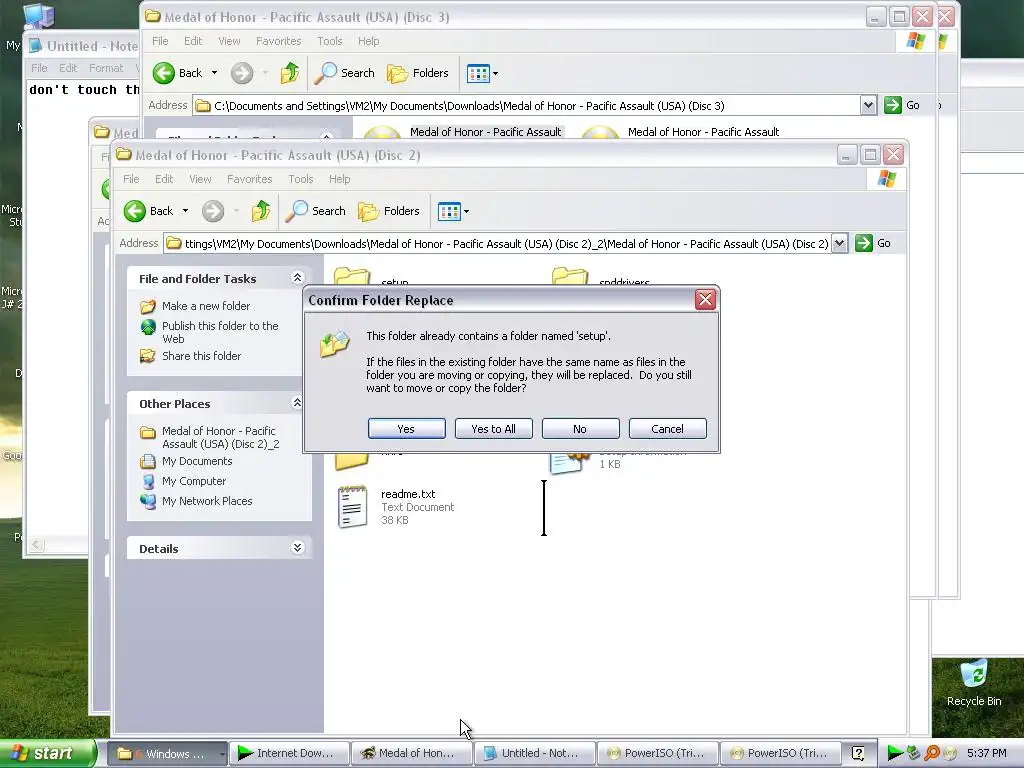Switch to first PowerISO taskbar button
Screen dimensions: 1024x768
click(656, 754)
